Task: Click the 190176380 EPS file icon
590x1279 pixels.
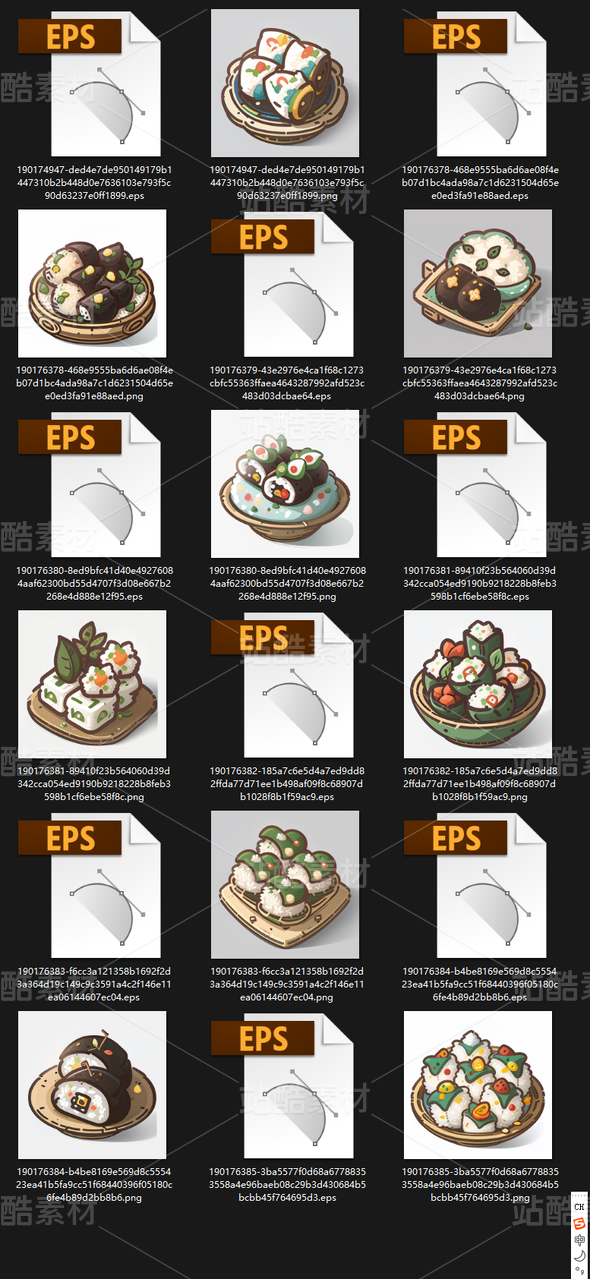Action: (x=90, y=483)
